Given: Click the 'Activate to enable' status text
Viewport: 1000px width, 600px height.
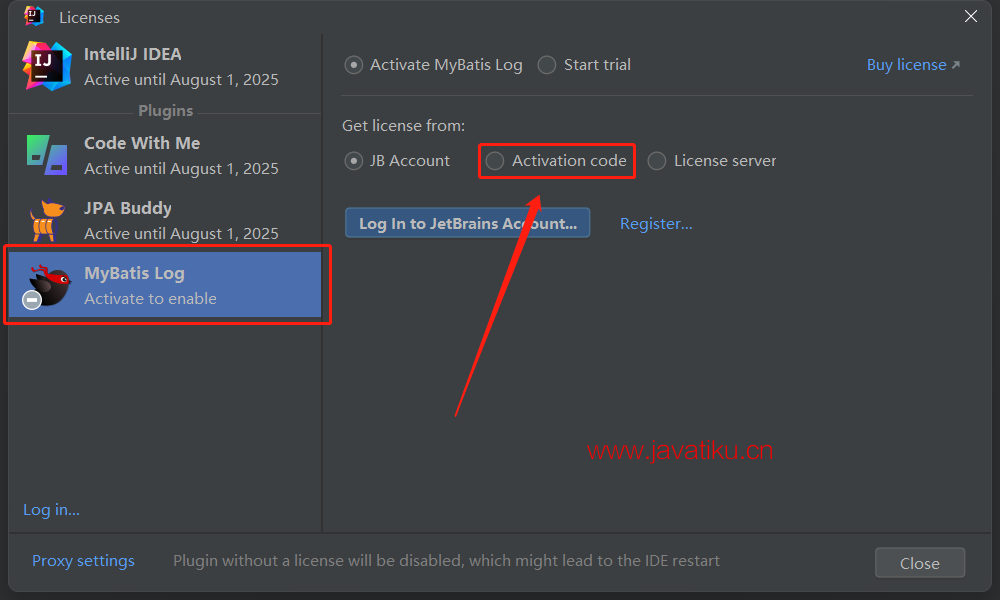Looking at the screenshot, I should coord(151,298).
